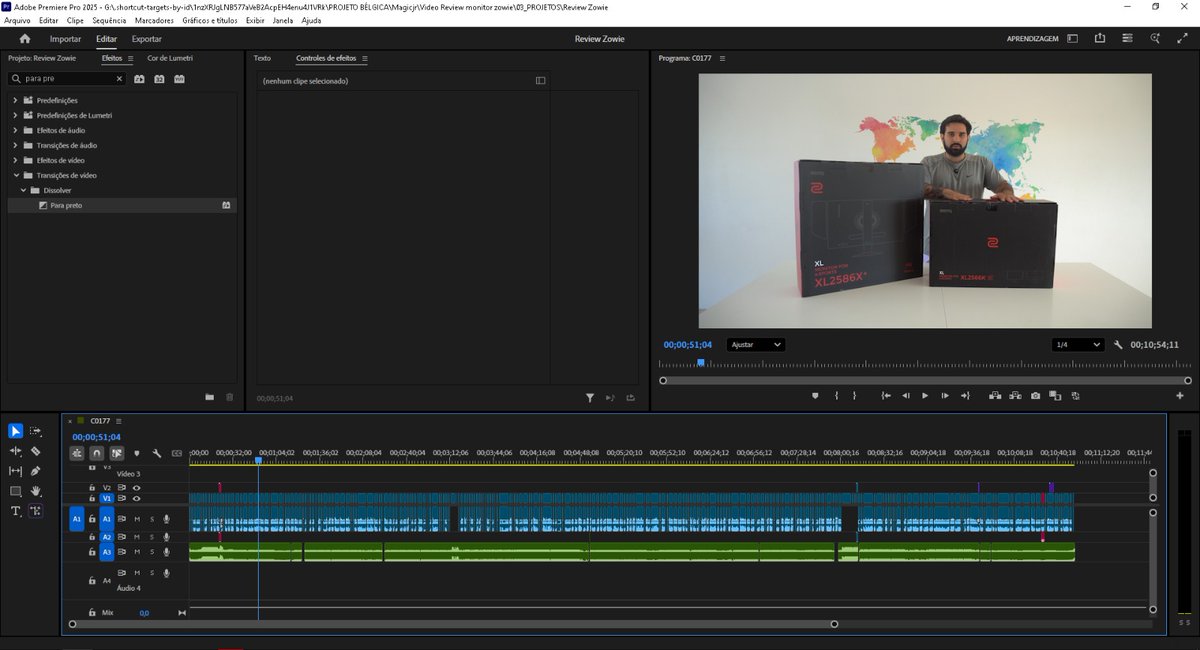Toggle lock on track A2
The width and height of the screenshot is (1200, 650).
92,537
